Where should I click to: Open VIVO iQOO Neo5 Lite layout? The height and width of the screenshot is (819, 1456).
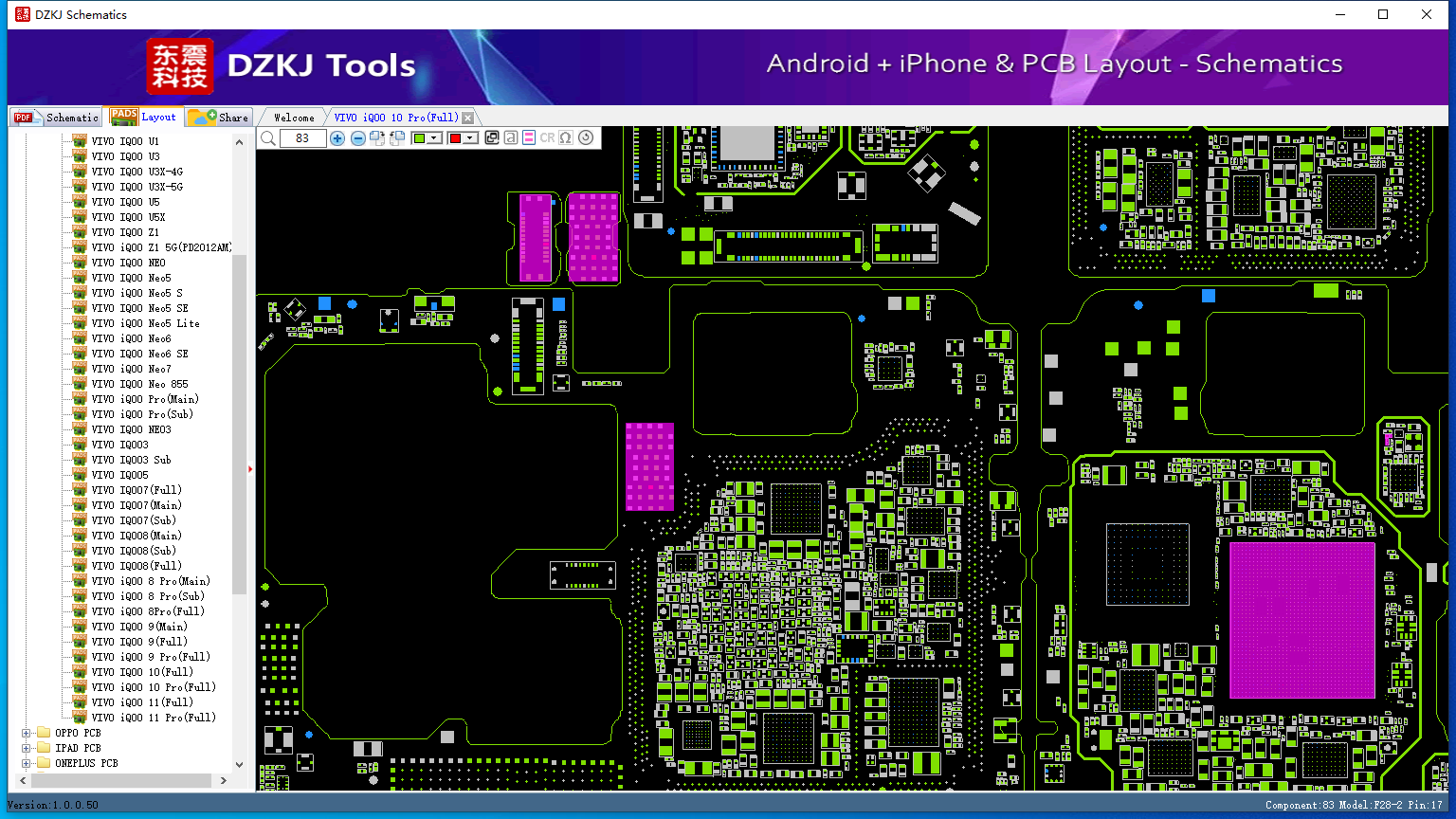[x=146, y=323]
